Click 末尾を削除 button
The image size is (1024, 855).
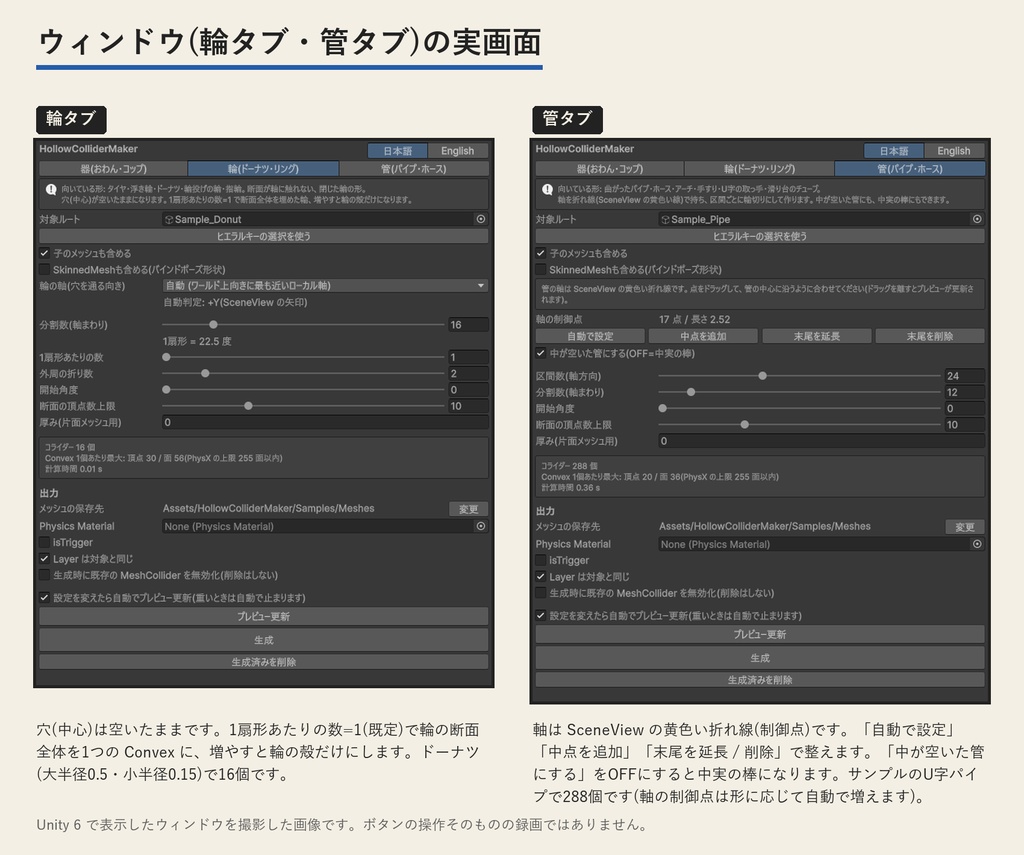click(930, 336)
